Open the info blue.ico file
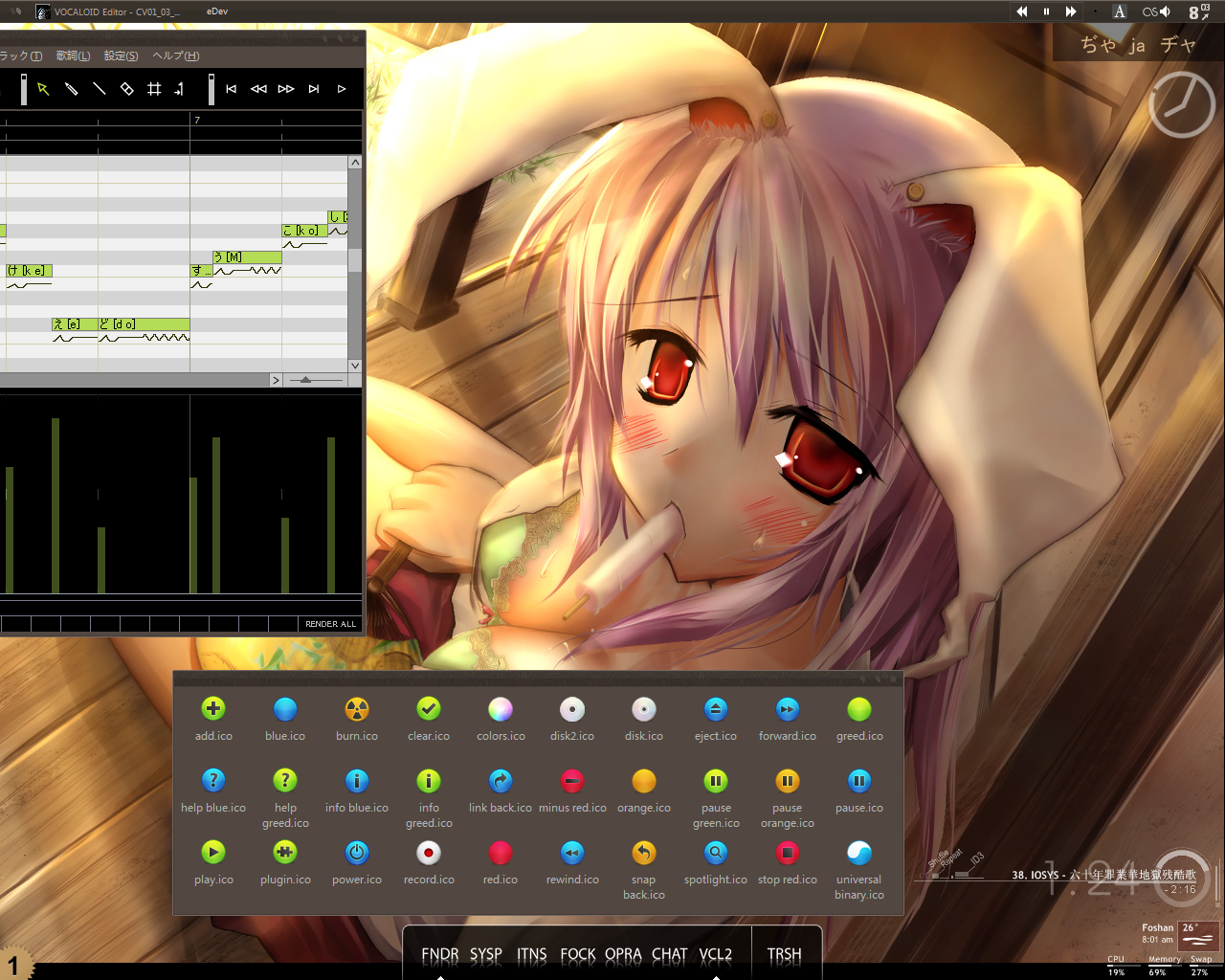The image size is (1225, 980). pyautogui.click(x=357, y=791)
